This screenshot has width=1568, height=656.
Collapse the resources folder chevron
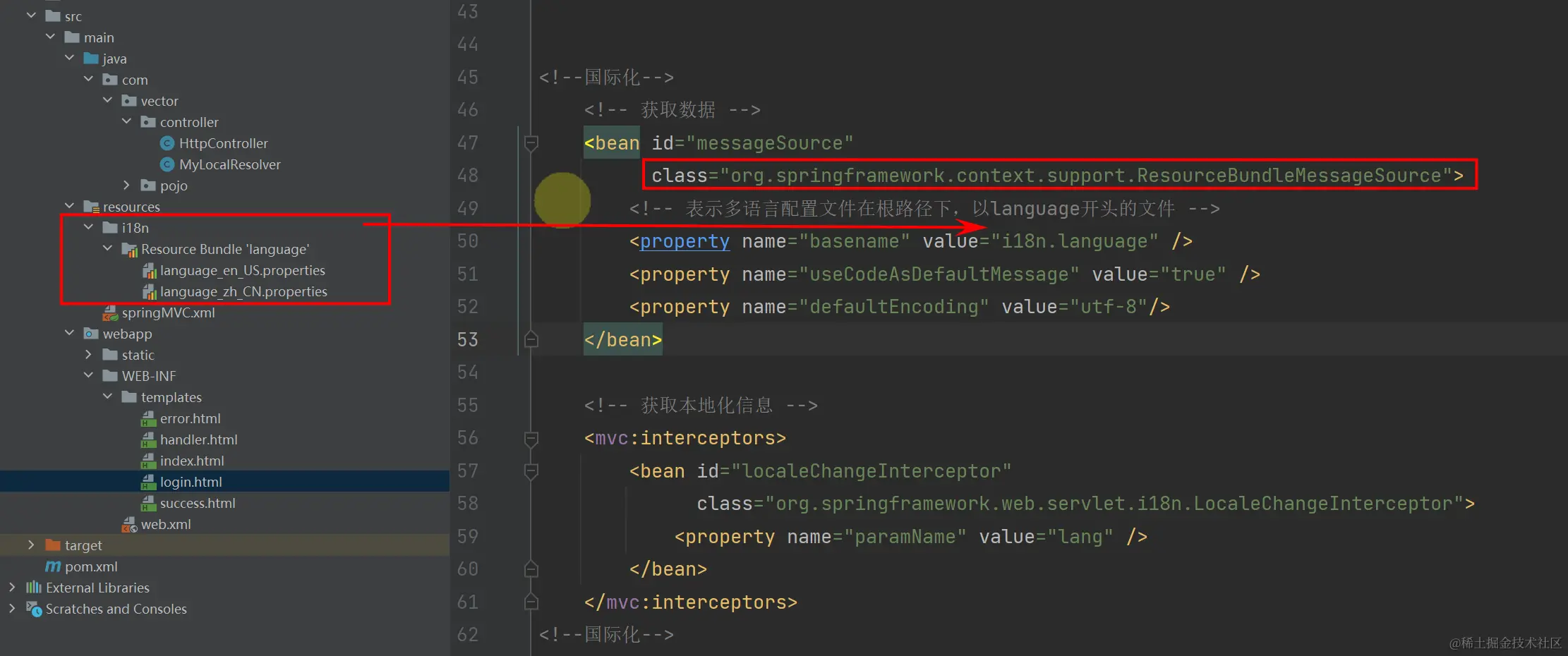click(69, 205)
